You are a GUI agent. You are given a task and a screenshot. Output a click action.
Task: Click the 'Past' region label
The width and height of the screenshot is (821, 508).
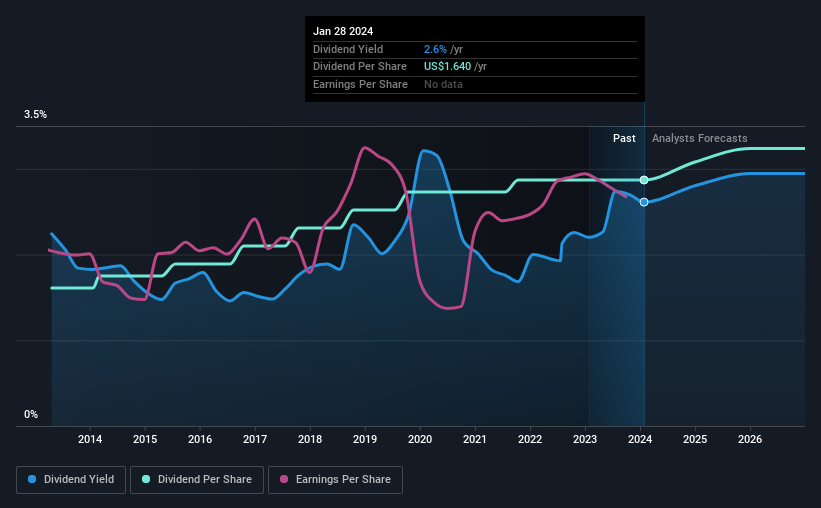pos(624,138)
